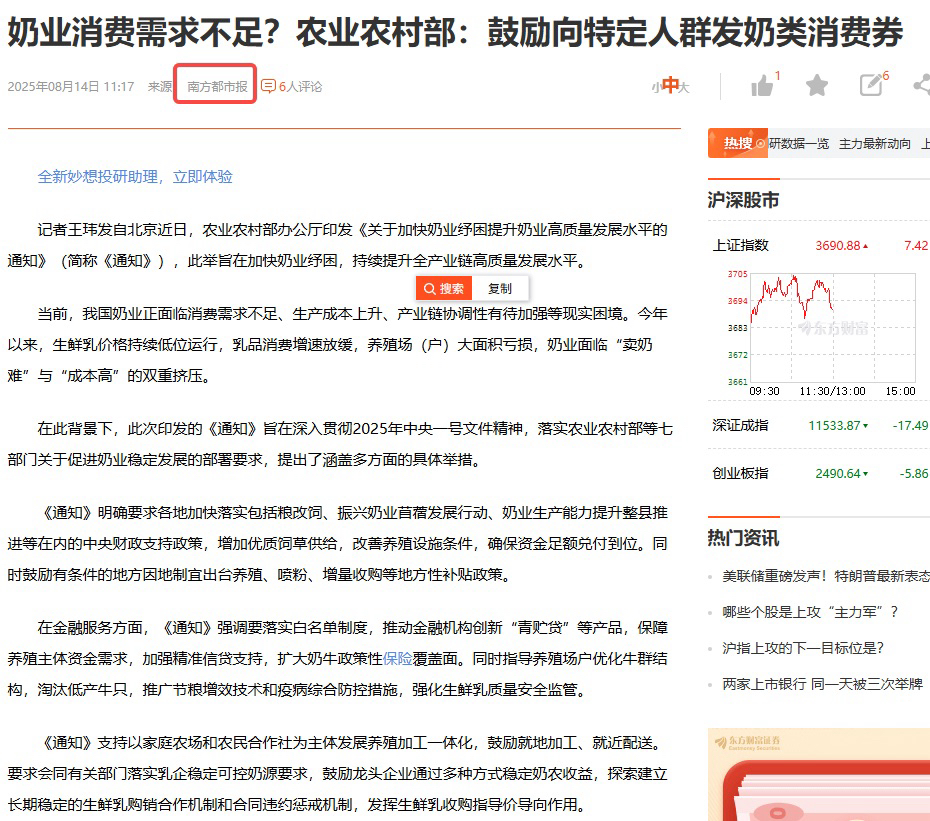This screenshot has width=930, height=821.
Task: Set font size to 小
Action: pos(656,88)
